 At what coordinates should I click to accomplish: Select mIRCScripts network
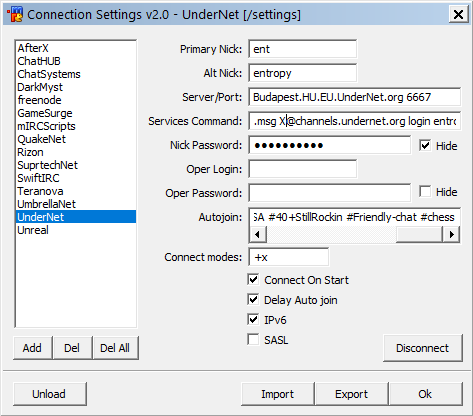[76, 126]
